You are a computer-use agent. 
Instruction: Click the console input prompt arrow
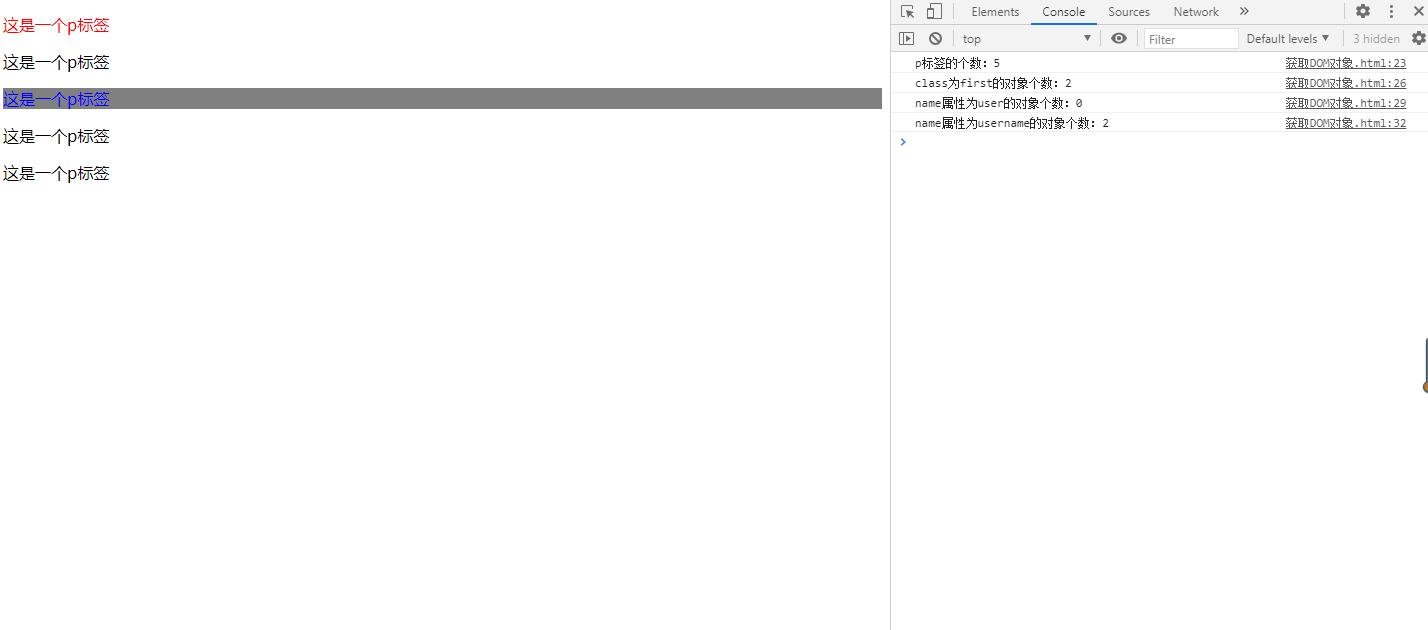[903, 142]
